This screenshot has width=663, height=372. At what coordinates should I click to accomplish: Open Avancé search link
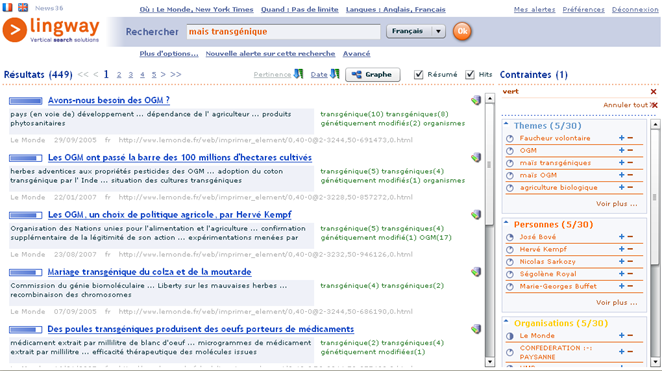tap(356, 54)
